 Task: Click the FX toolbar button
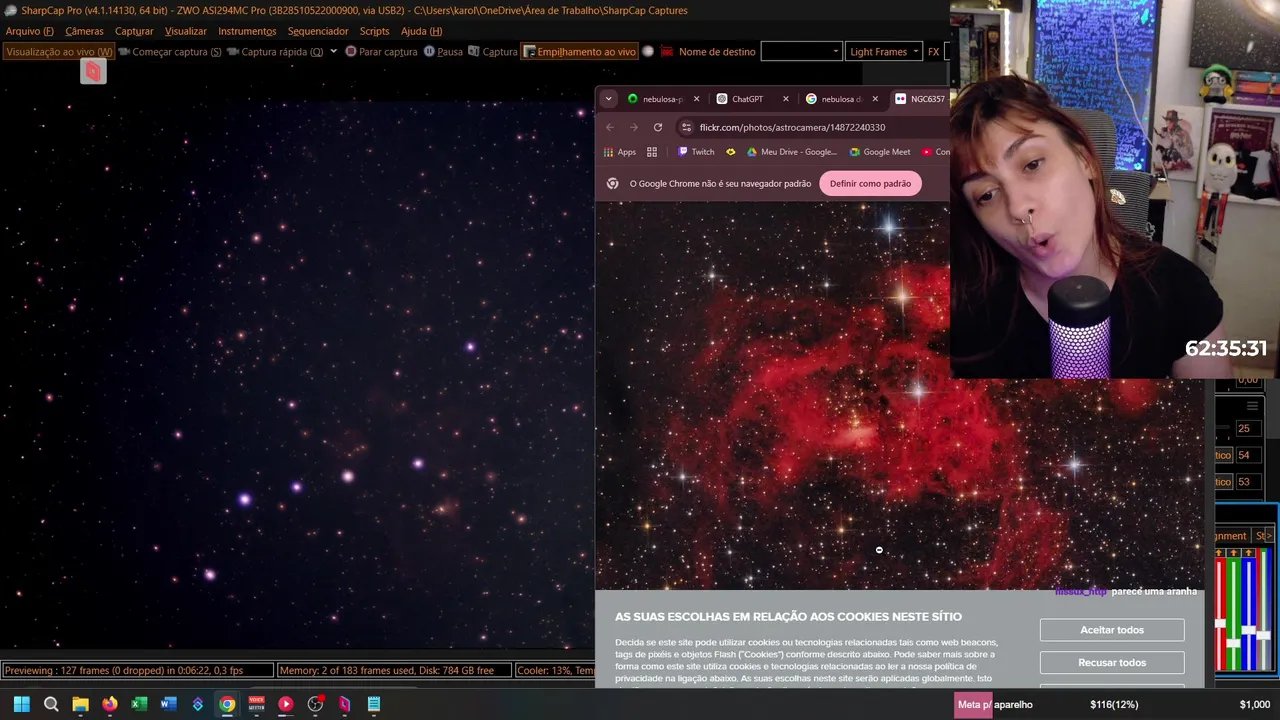(x=933, y=52)
